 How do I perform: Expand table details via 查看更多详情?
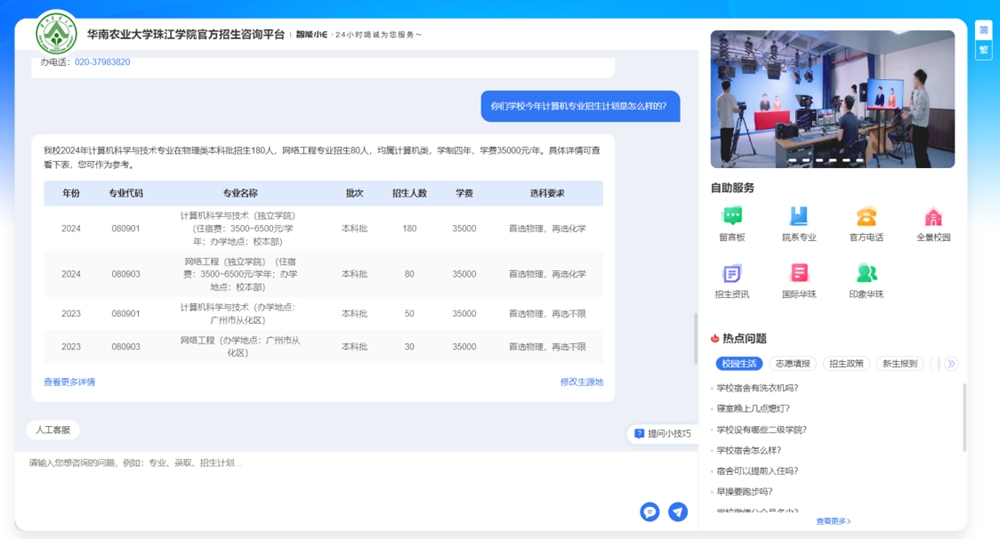[x=70, y=382]
